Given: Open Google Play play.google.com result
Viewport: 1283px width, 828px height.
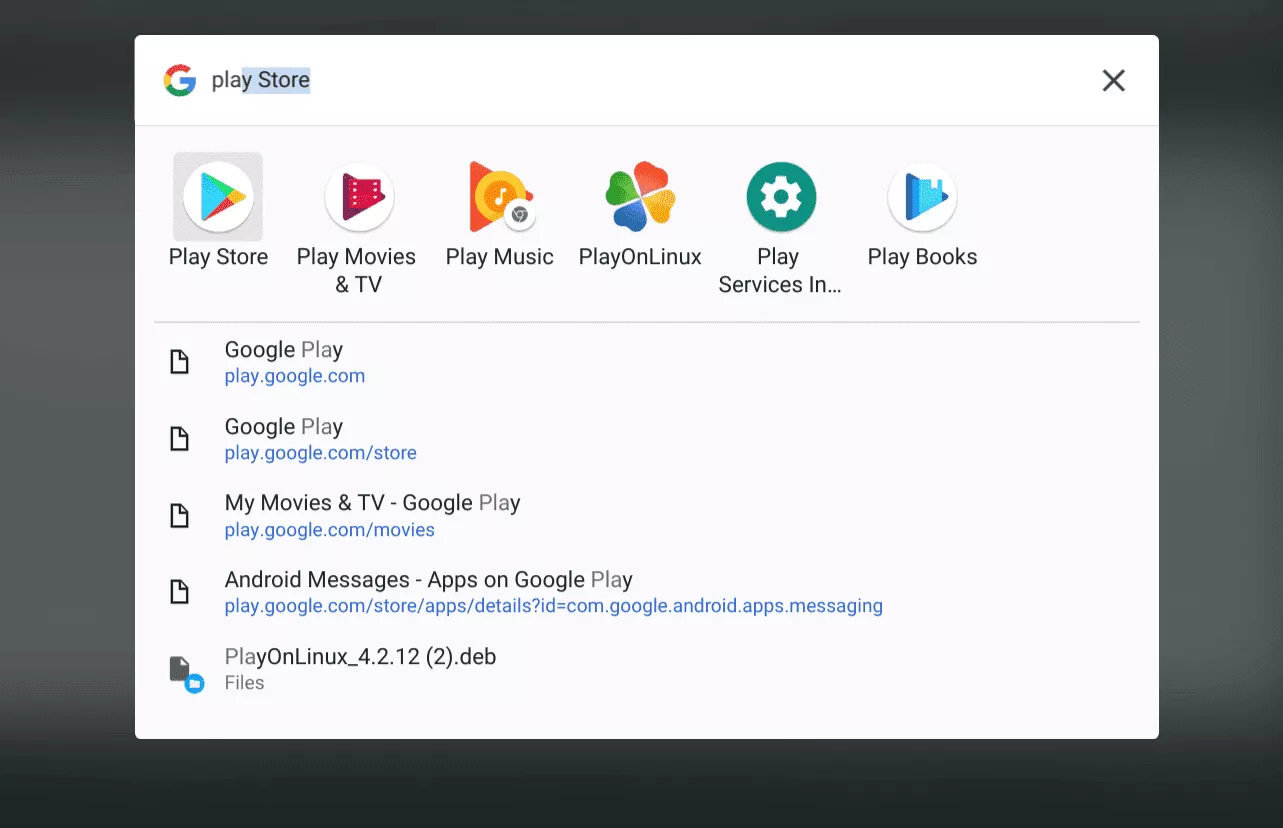Looking at the screenshot, I should (284, 362).
